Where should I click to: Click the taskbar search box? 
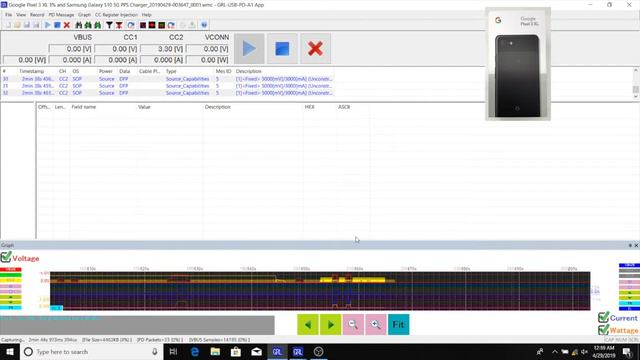(x=91, y=351)
